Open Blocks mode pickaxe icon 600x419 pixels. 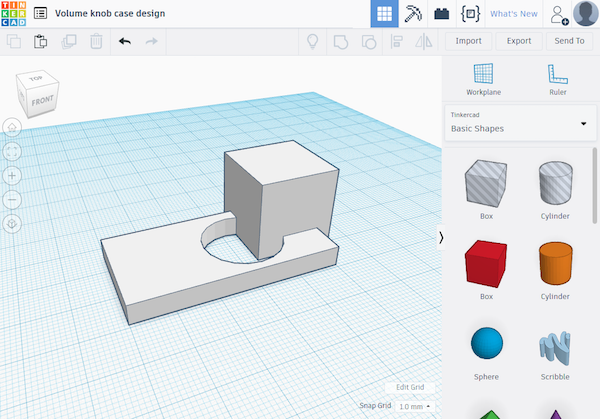(413, 14)
